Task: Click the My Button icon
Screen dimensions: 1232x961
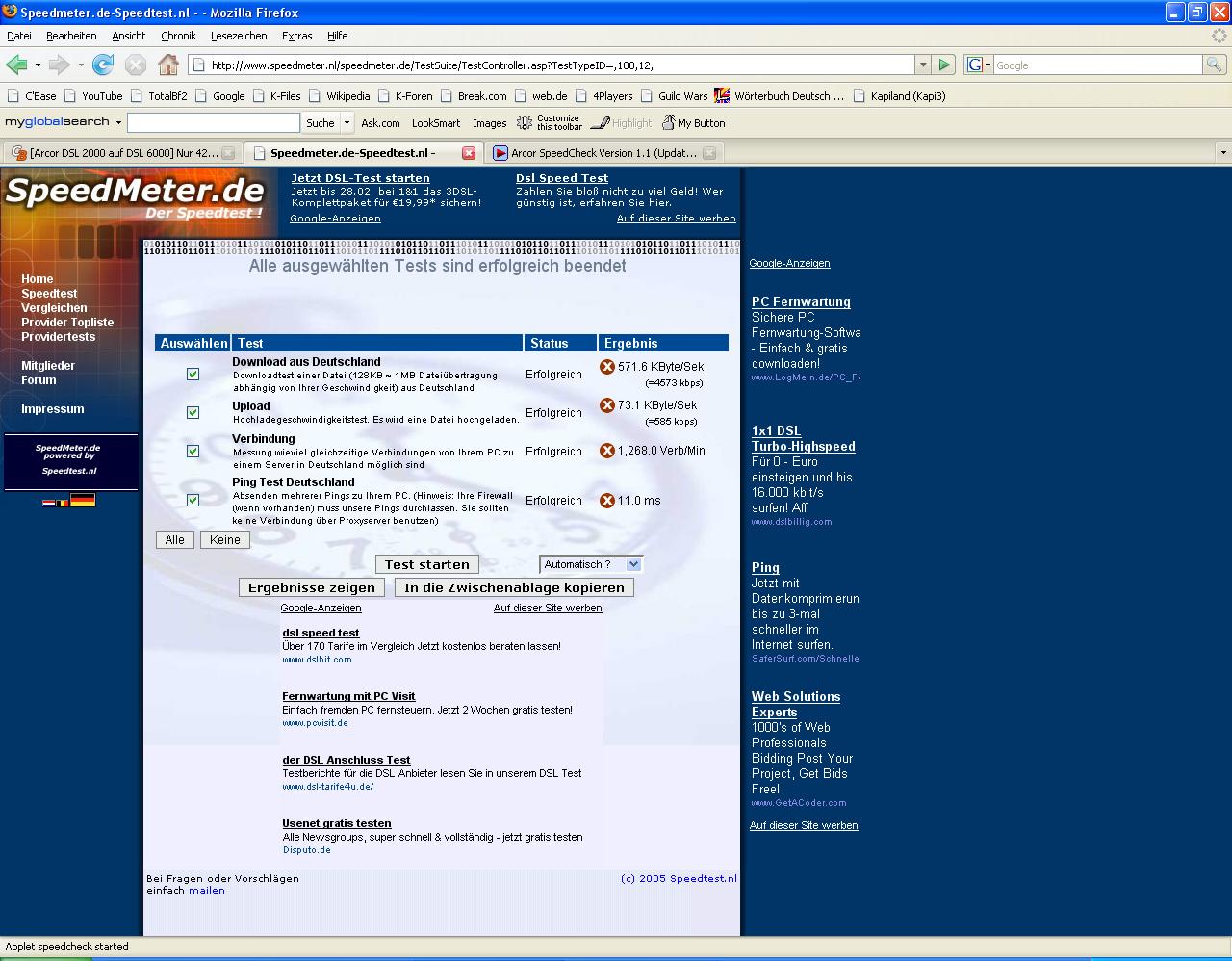Action: pos(668,122)
